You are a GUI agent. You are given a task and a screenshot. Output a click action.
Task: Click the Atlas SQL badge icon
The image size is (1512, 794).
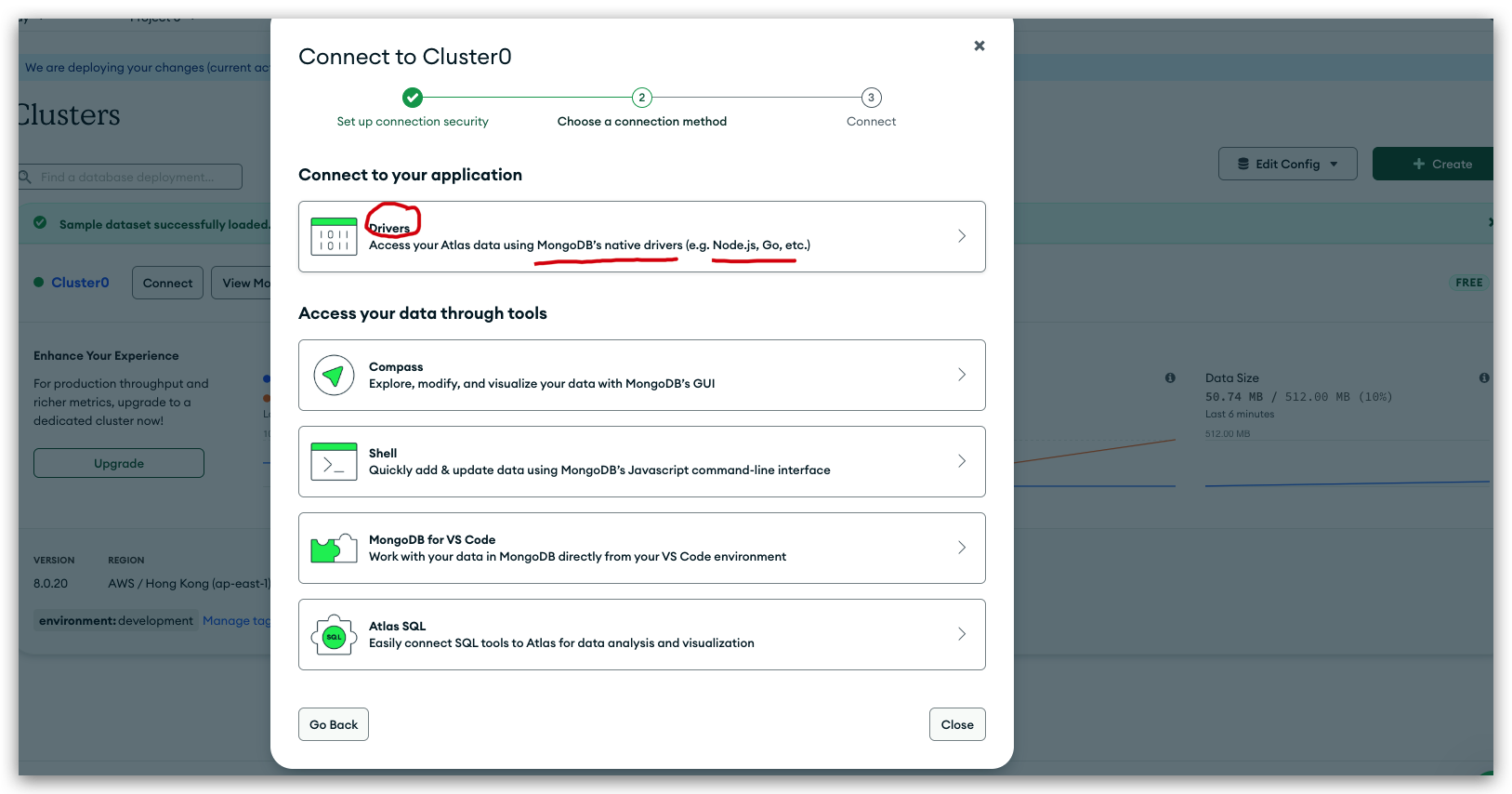click(334, 635)
